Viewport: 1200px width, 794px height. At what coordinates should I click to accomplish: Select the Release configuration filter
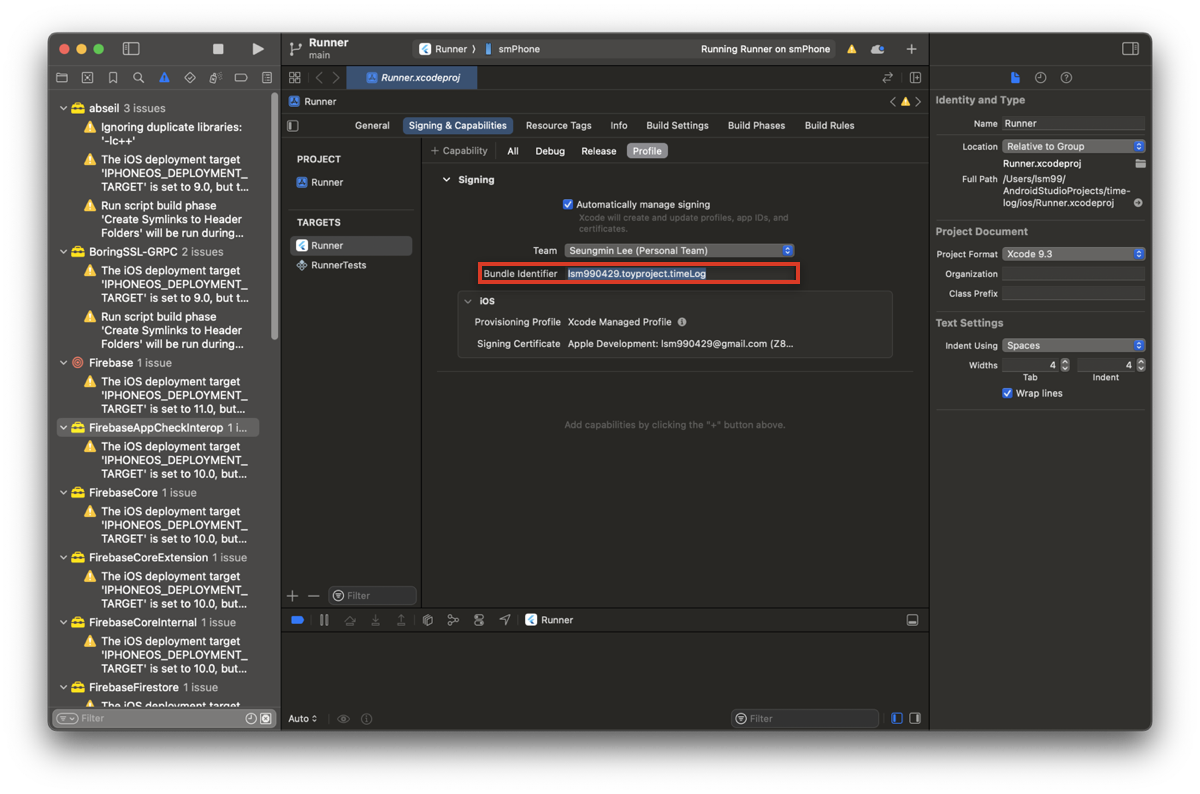tap(599, 151)
